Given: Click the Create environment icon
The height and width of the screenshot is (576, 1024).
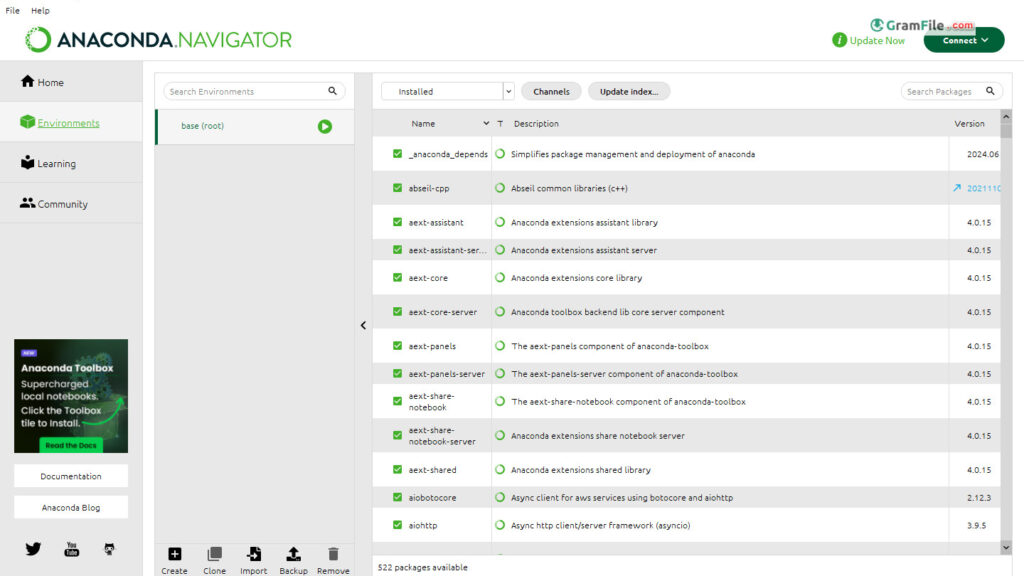Looking at the screenshot, I should [x=174, y=554].
